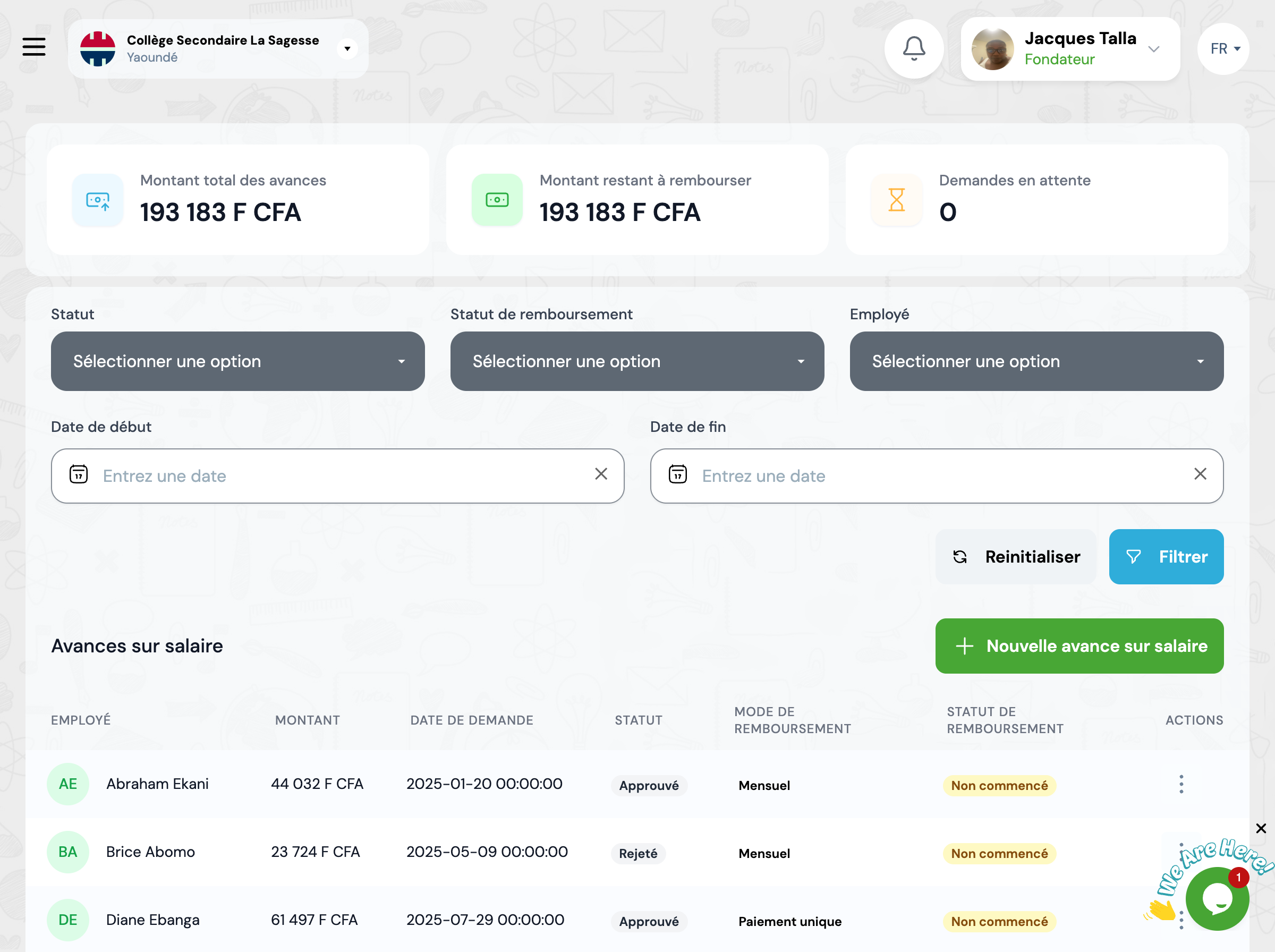
Task: Change language from FR selector
Action: (1223, 49)
